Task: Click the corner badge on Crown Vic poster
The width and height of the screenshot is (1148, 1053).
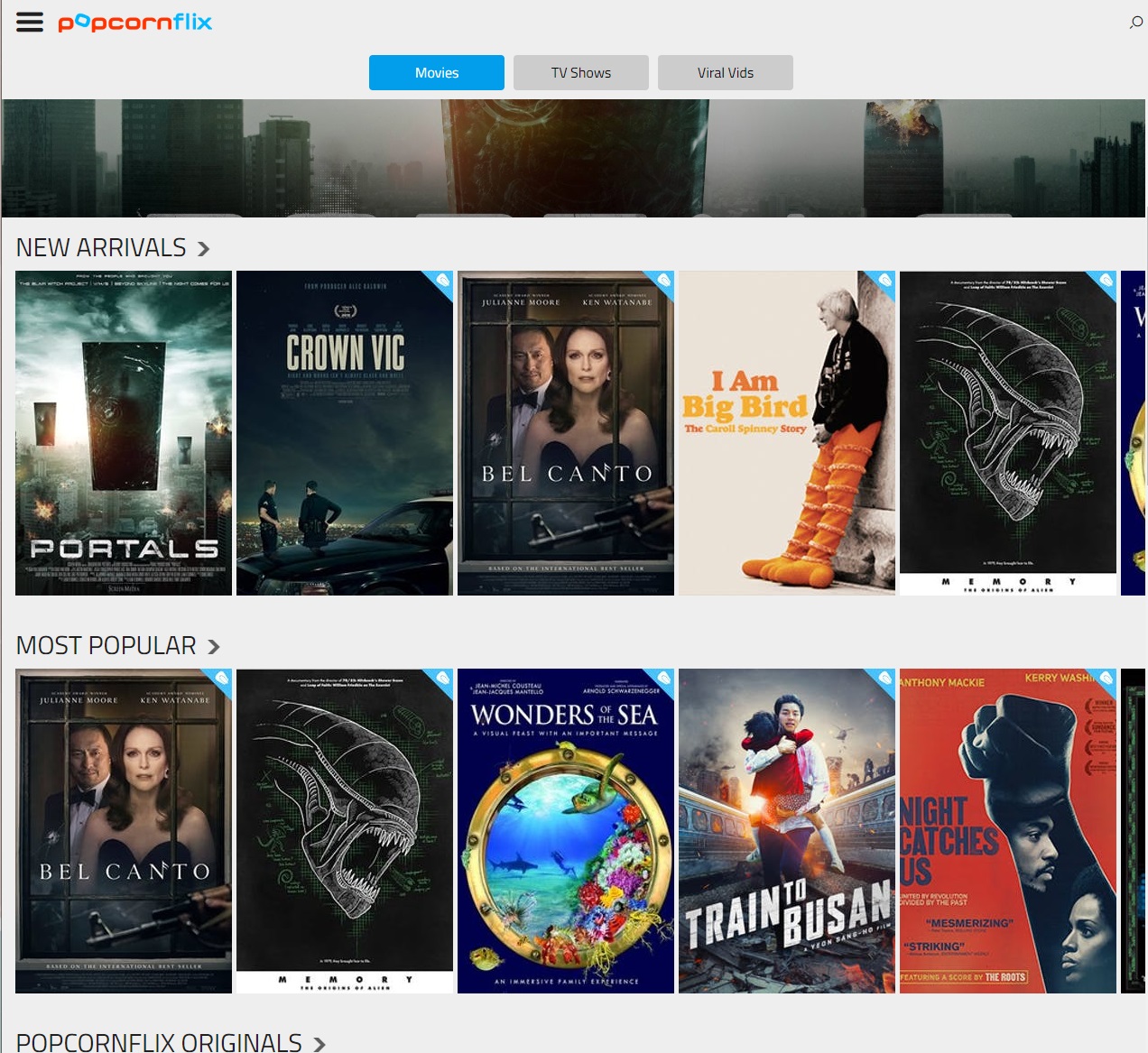Action: pyautogui.click(x=442, y=281)
